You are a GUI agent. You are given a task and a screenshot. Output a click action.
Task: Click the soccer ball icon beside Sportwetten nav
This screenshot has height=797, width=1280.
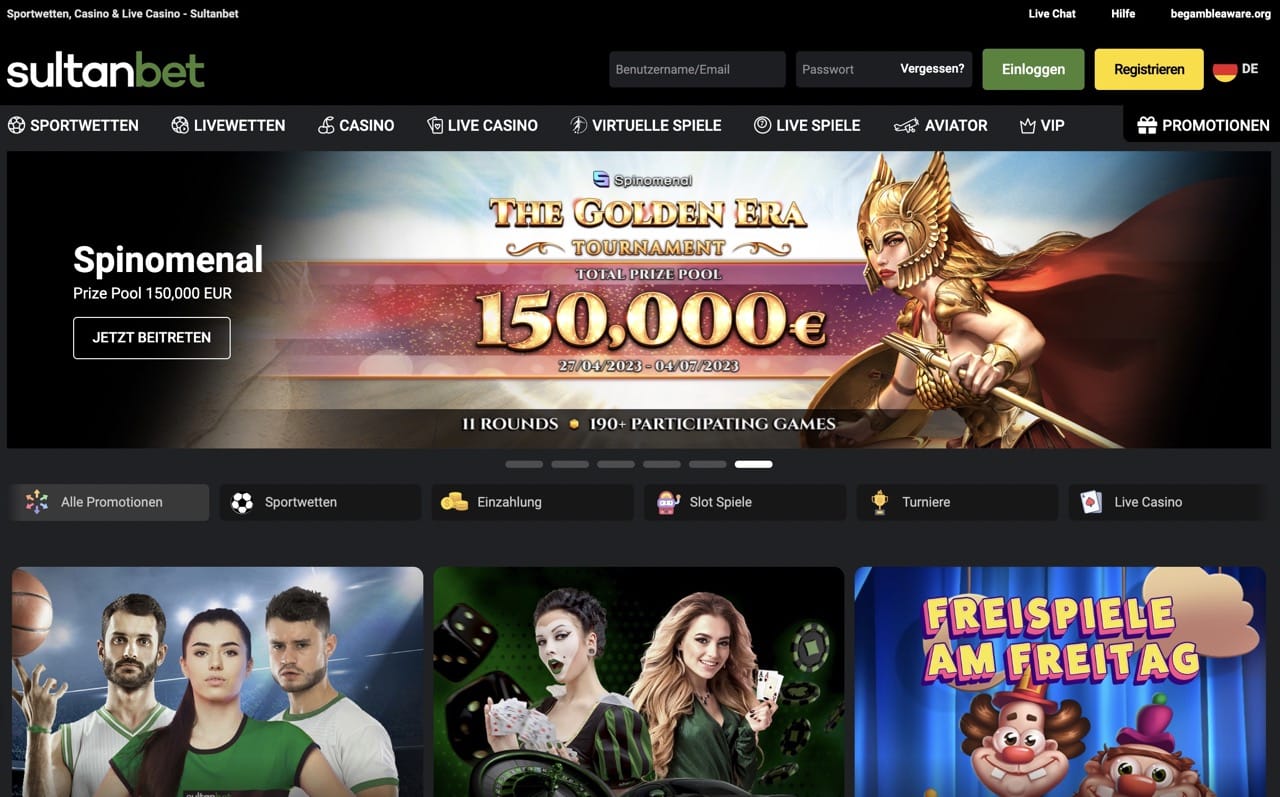click(16, 125)
